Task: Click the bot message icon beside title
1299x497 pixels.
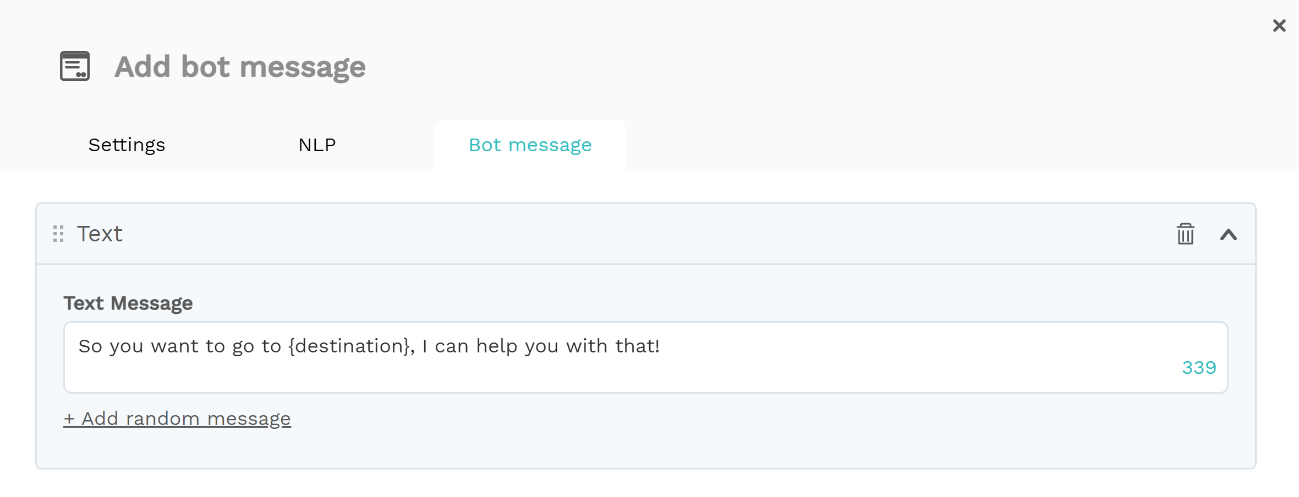Action: [x=75, y=66]
